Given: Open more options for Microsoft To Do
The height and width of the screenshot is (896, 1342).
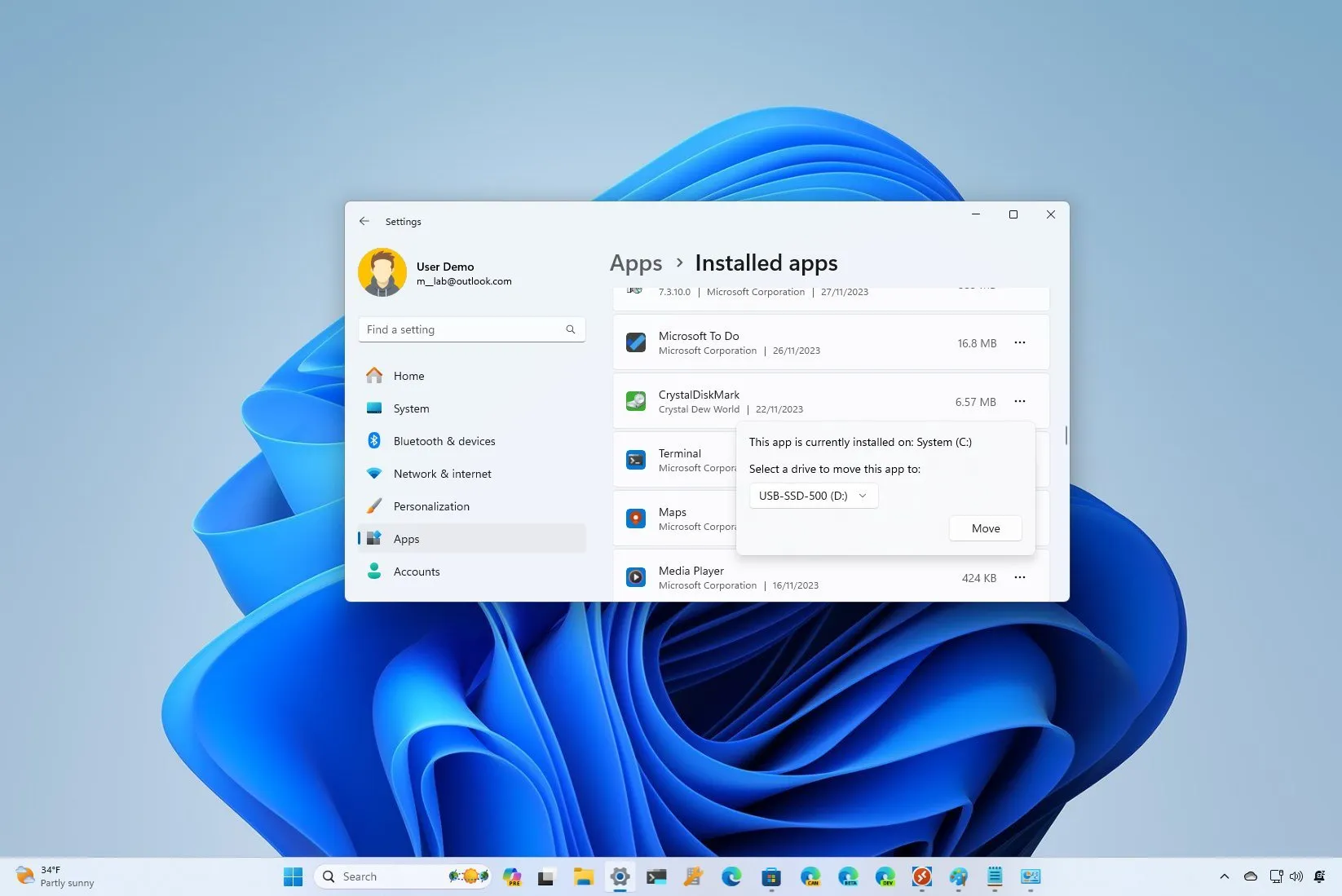Looking at the screenshot, I should pos(1020,342).
